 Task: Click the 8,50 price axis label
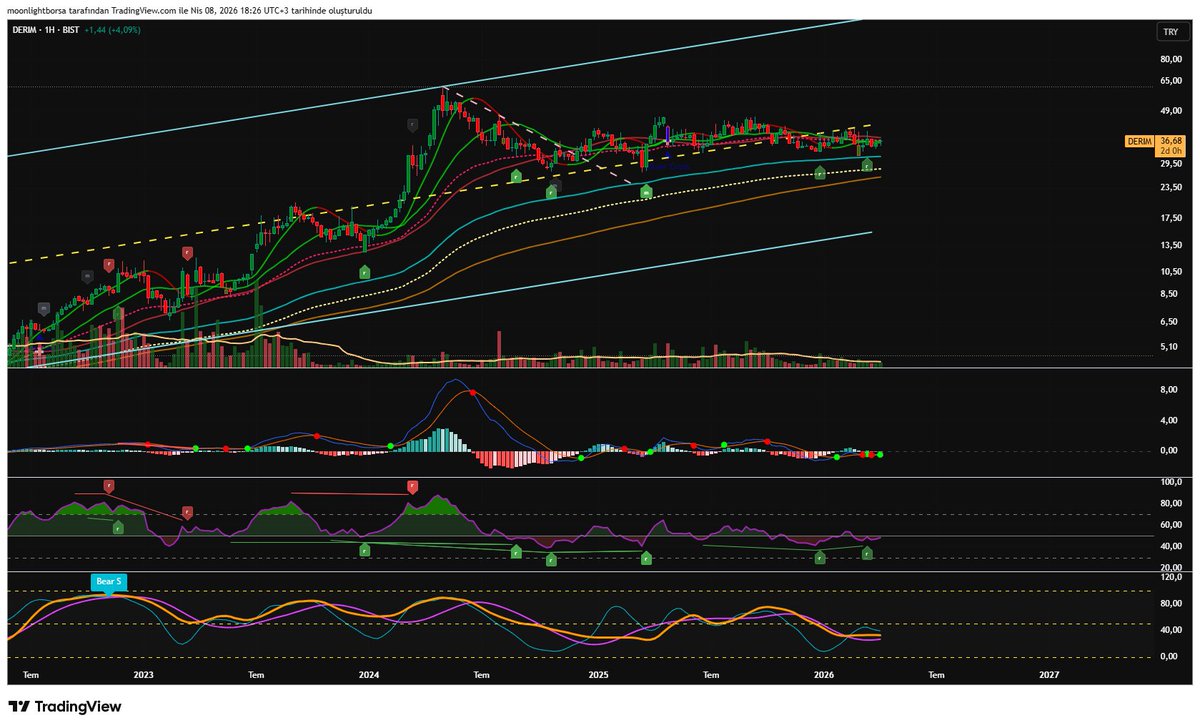coord(1170,294)
